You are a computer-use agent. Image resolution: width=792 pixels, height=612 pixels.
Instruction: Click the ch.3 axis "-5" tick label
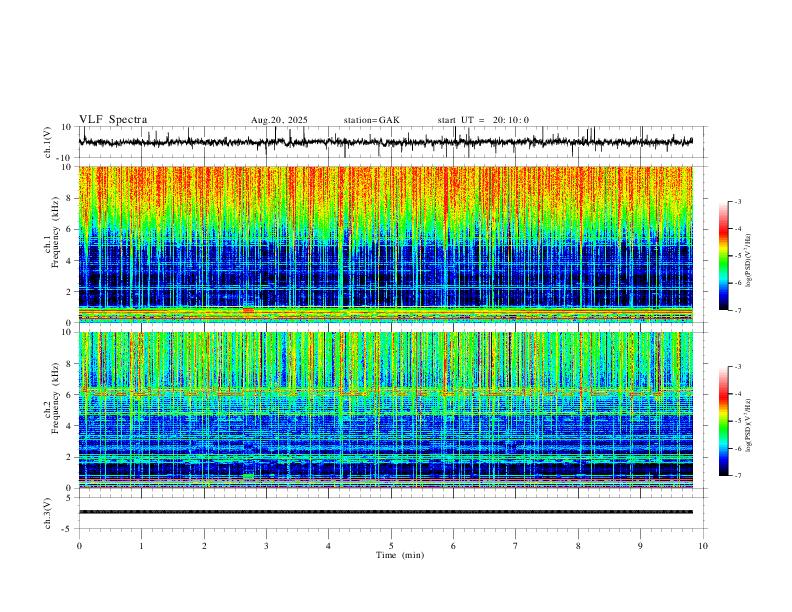68,529
